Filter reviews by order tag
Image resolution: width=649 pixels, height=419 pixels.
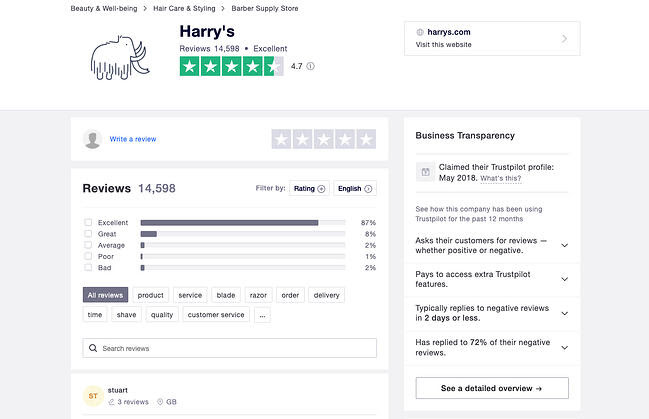pyautogui.click(x=290, y=295)
